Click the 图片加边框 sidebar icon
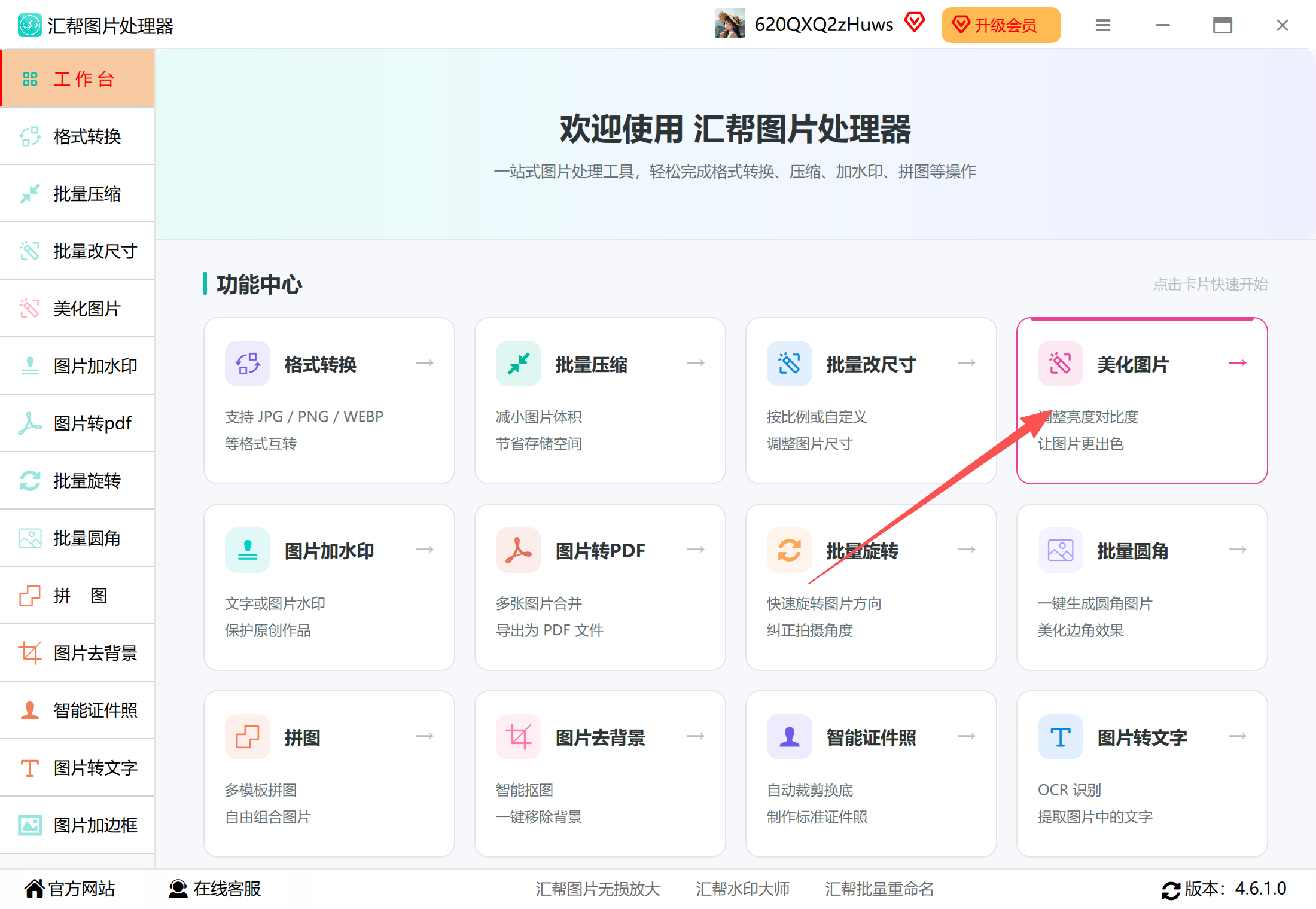This screenshot has height=909, width=1316. click(29, 825)
